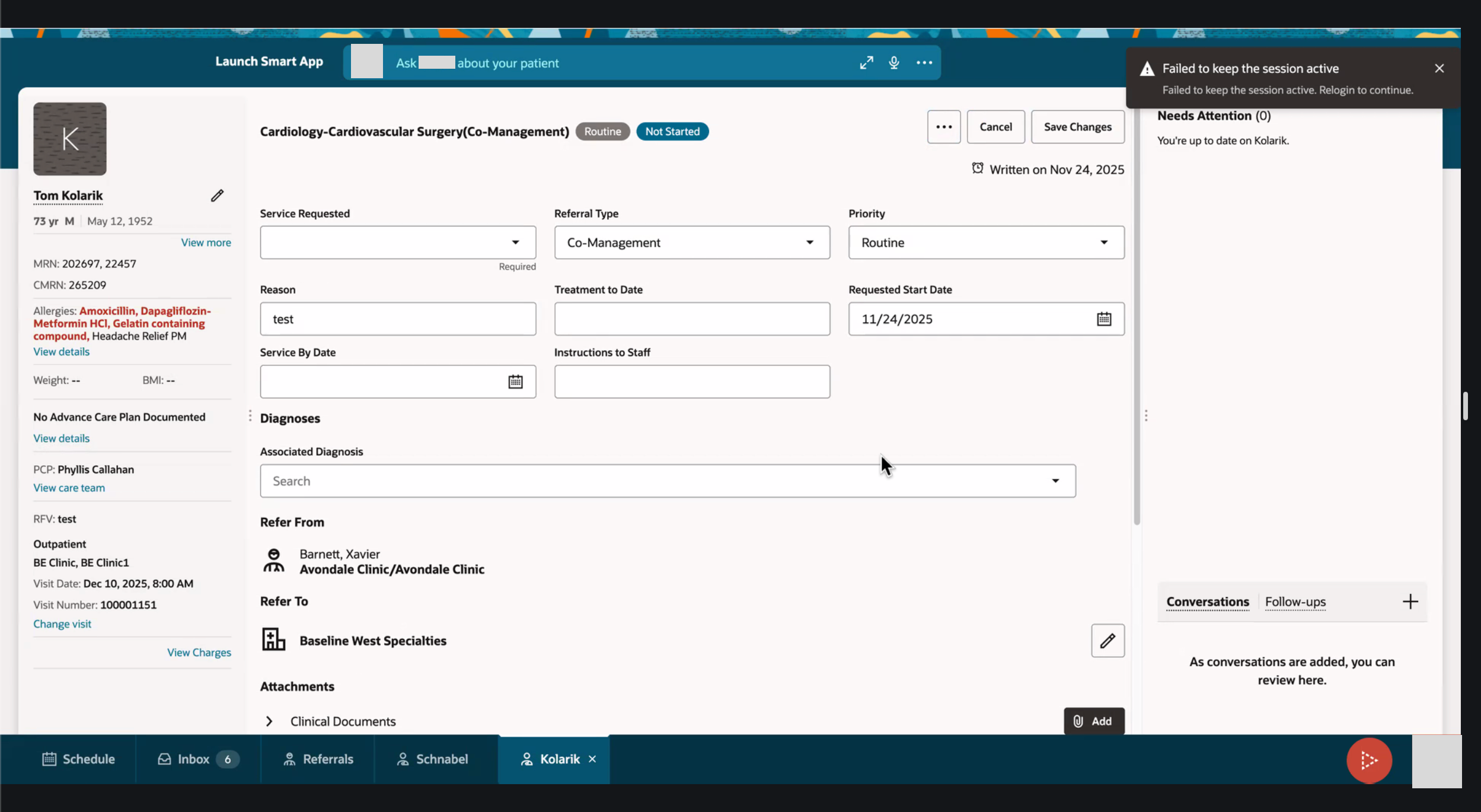Click View care team link
Viewport: 1481px width, 812px height.
(x=69, y=488)
